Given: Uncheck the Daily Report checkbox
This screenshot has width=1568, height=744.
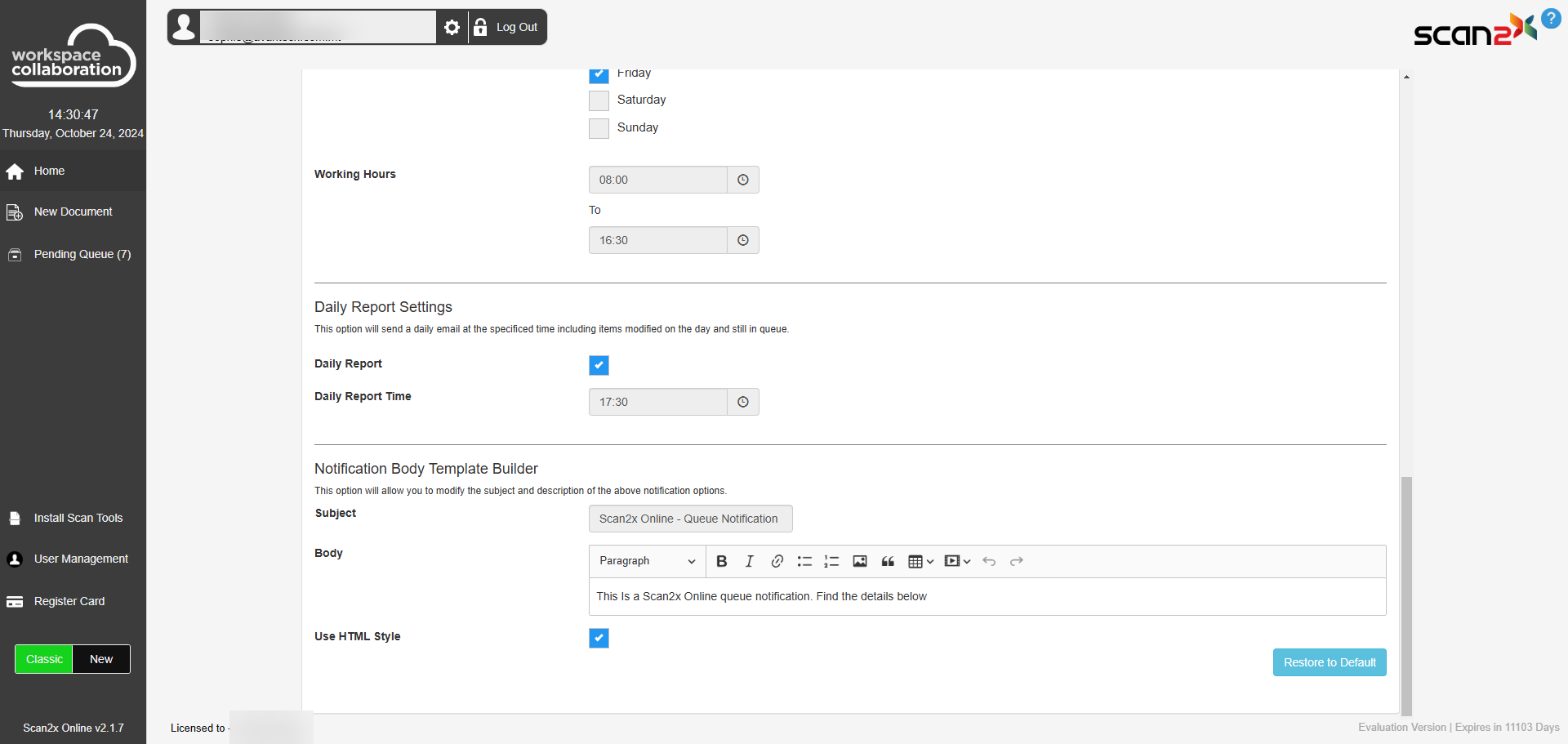Looking at the screenshot, I should point(599,365).
